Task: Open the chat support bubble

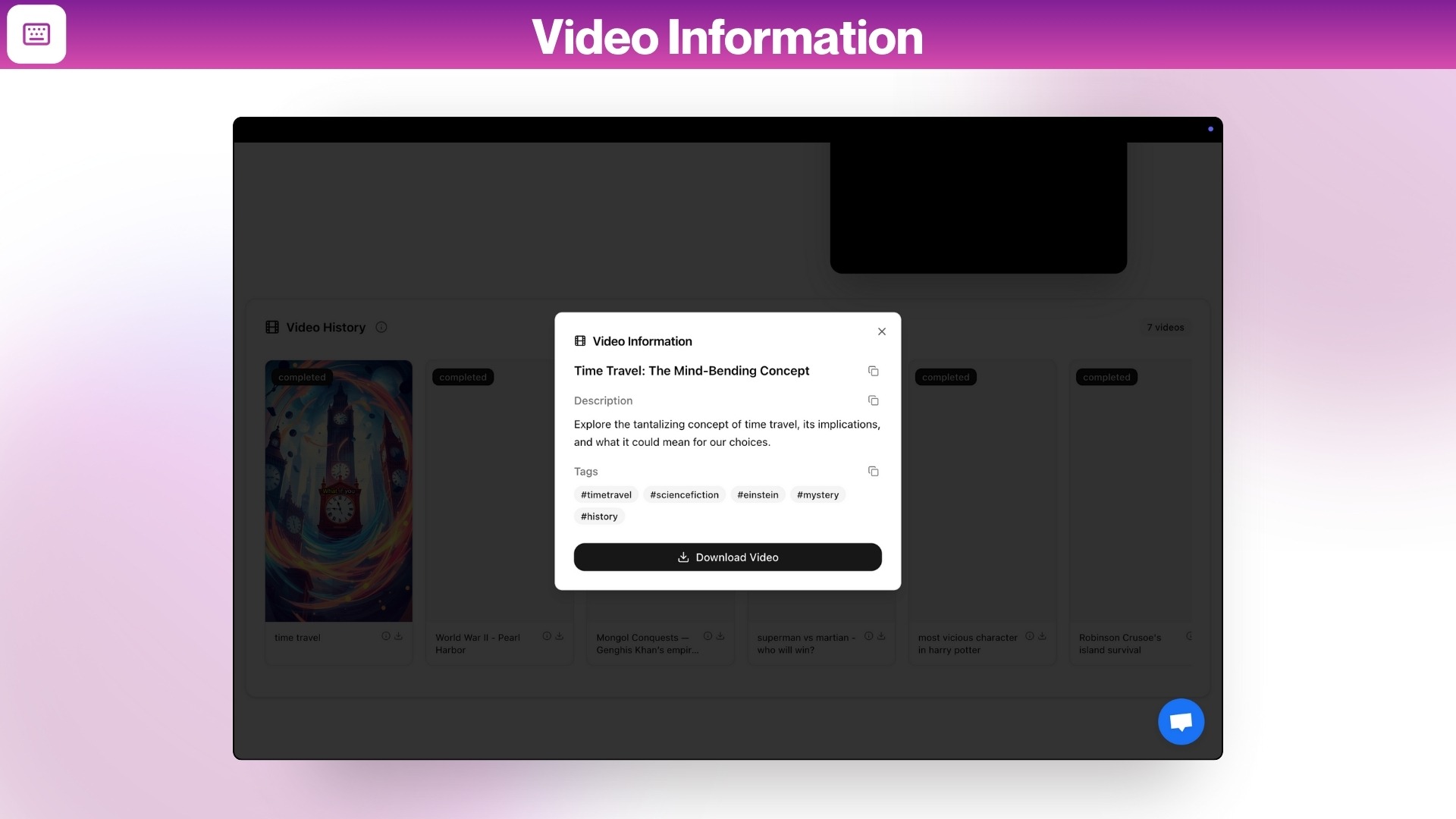Action: click(1181, 721)
